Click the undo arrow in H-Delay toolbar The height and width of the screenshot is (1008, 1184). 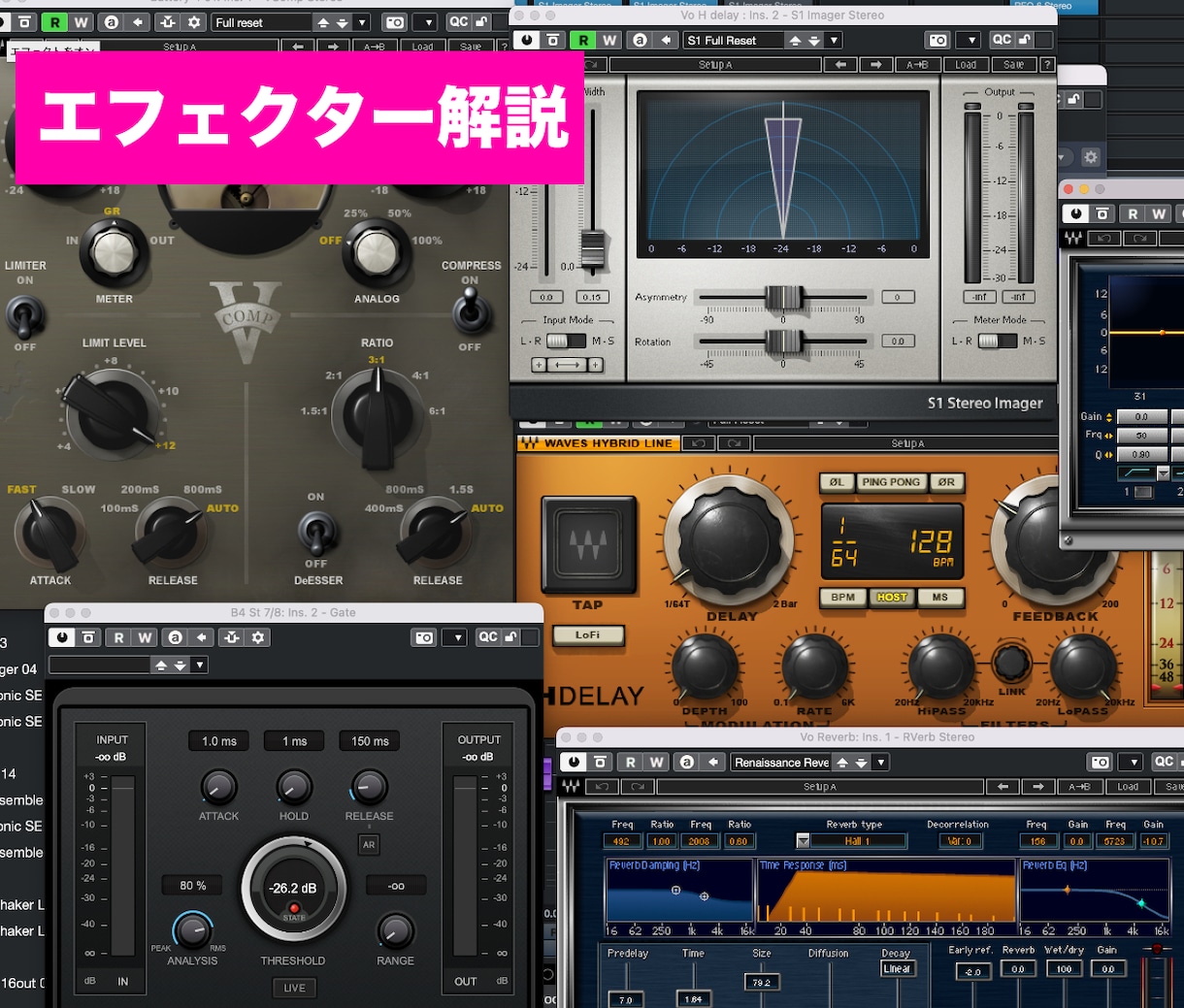pyautogui.click(x=698, y=443)
